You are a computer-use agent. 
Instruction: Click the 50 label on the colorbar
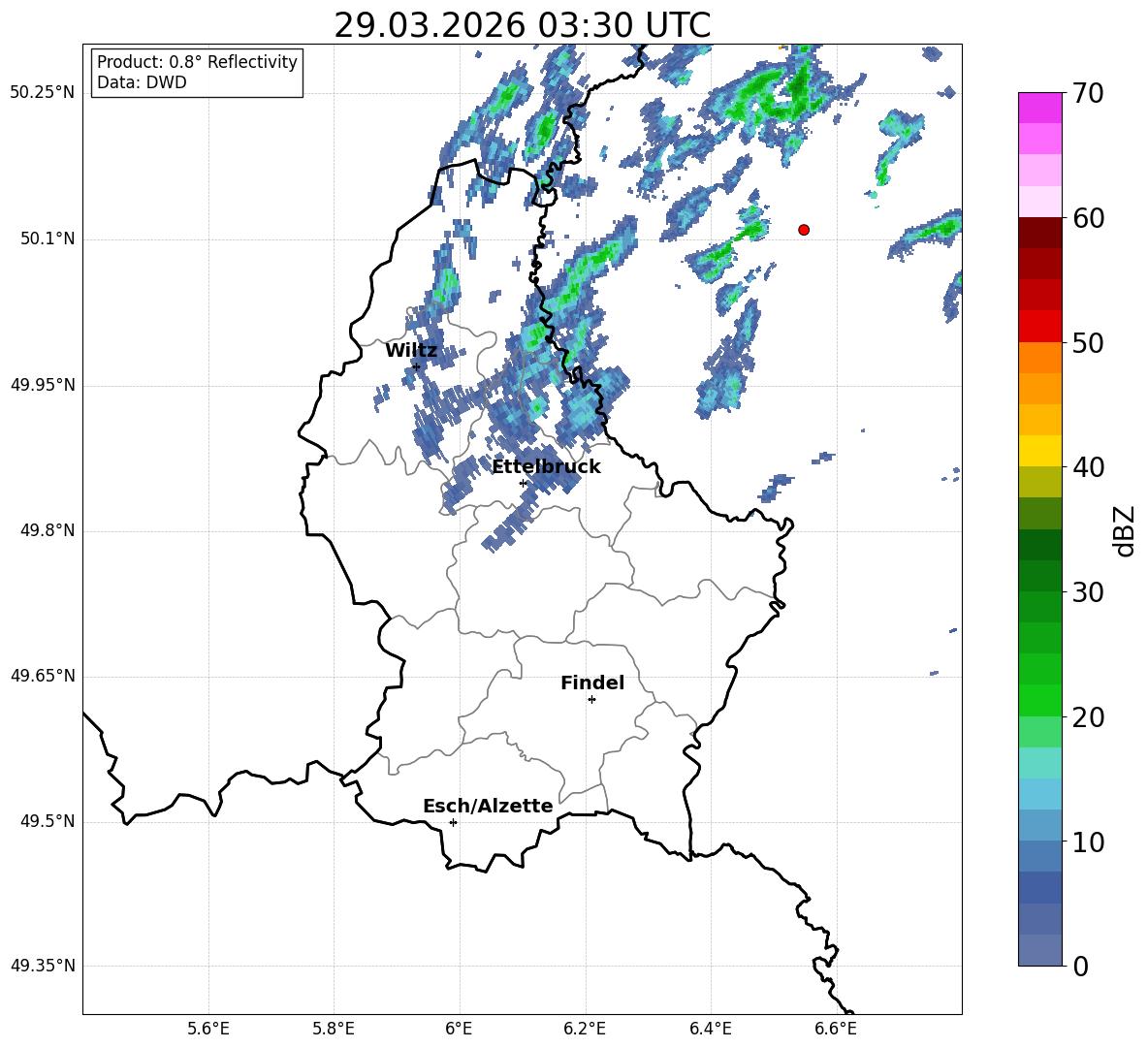click(x=1088, y=342)
